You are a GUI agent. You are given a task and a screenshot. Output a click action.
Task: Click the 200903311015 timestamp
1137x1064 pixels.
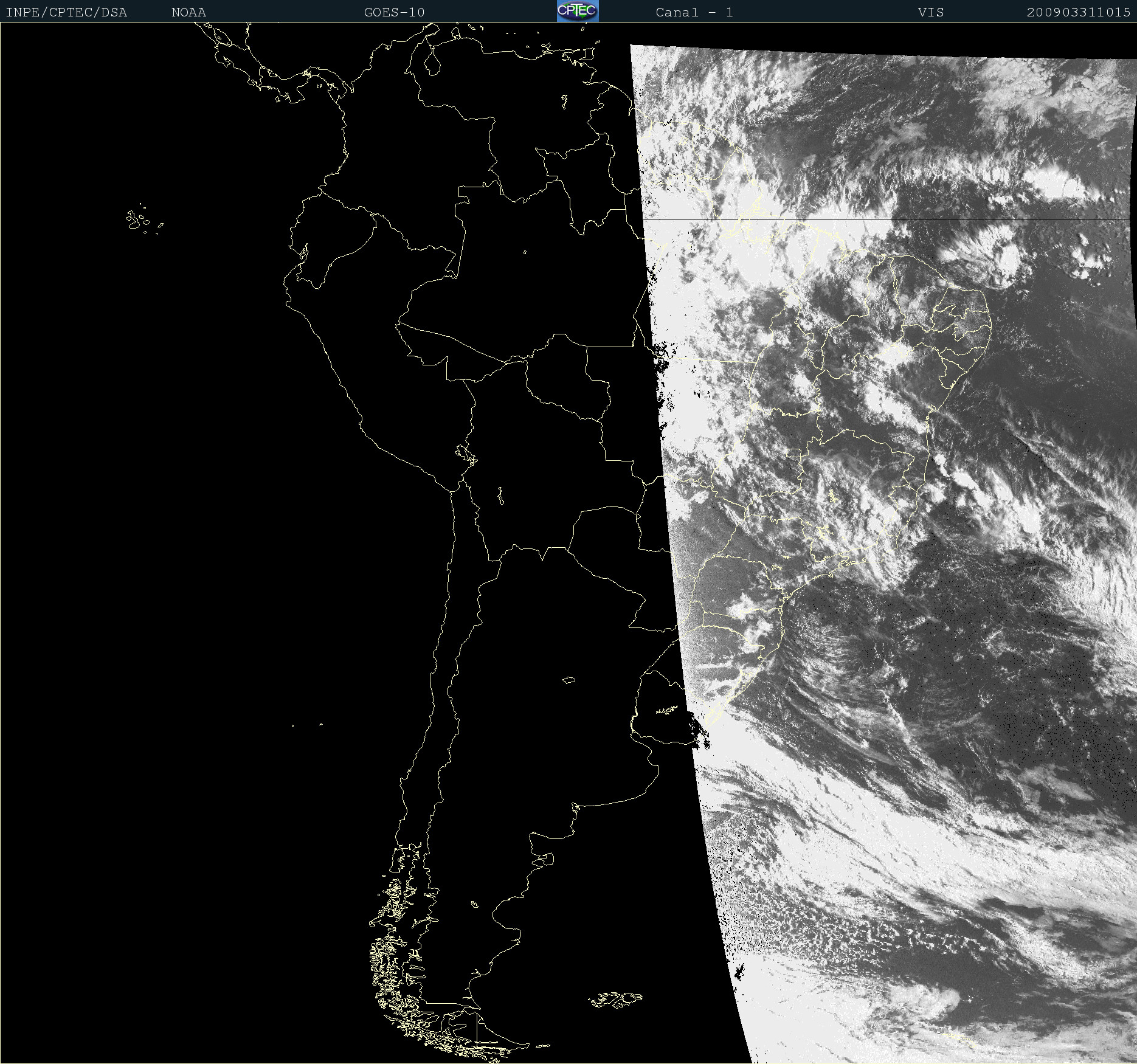tap(1079, 12)
